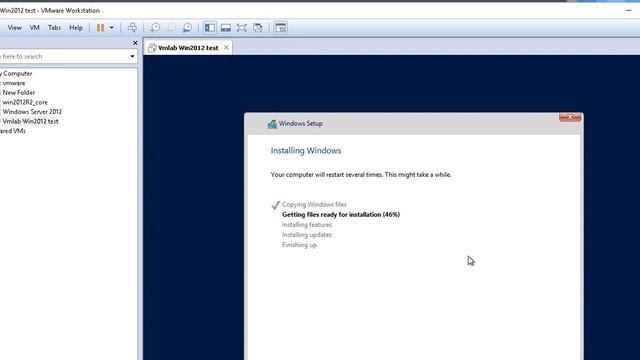Click the VM icon on the Vmlab tab
This screenshot has width=640, height=360.
152,48
